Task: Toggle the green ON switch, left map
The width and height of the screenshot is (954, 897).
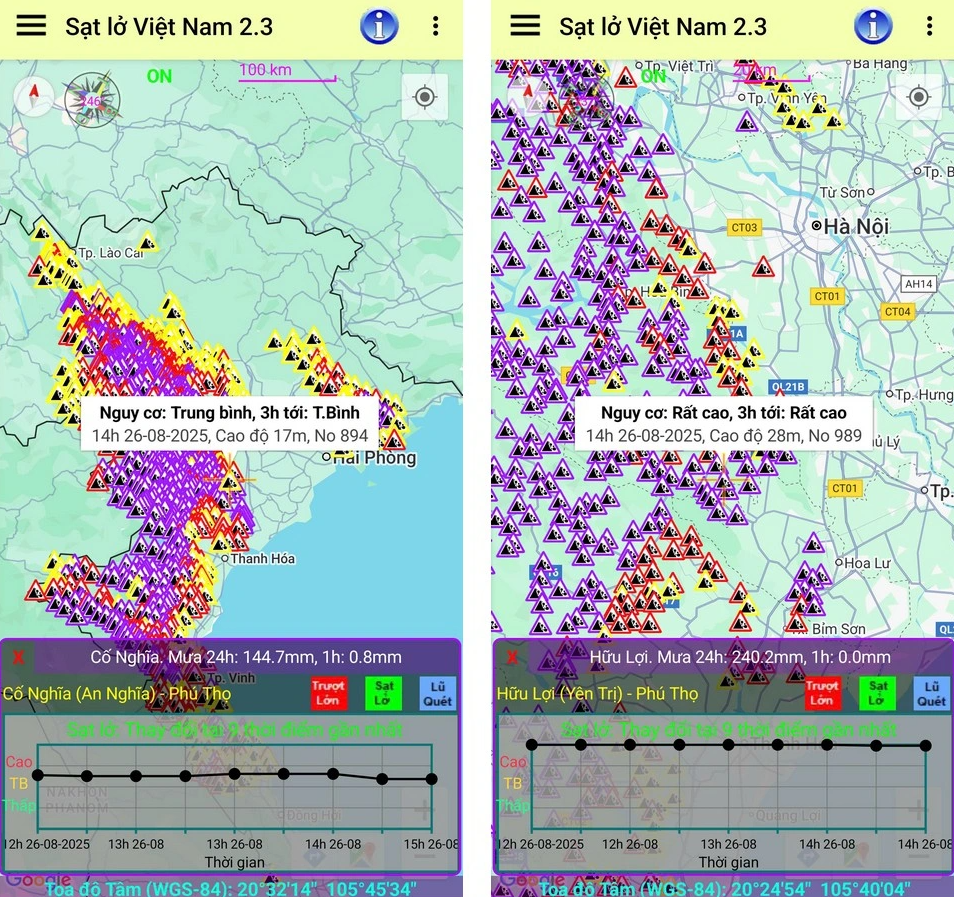Action: [159, 77]
